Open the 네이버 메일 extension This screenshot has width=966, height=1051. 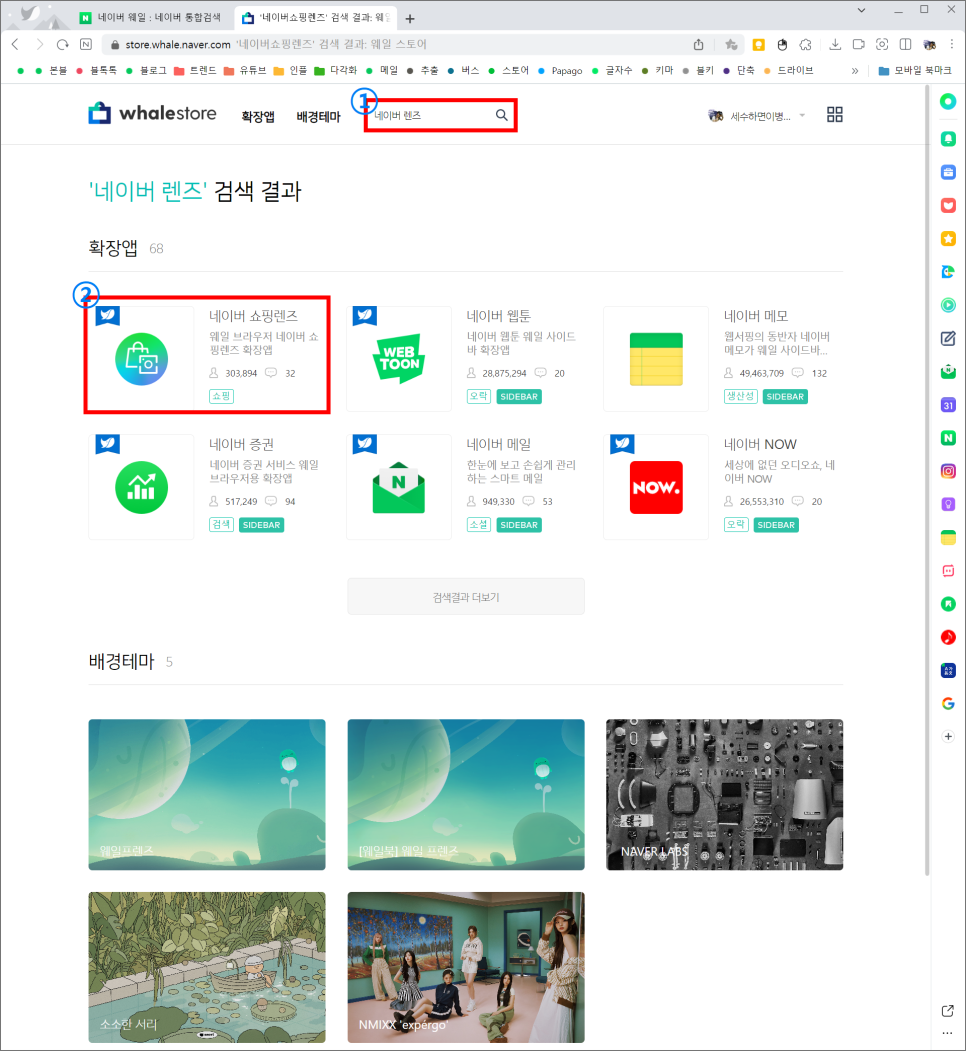pos(465,487)
